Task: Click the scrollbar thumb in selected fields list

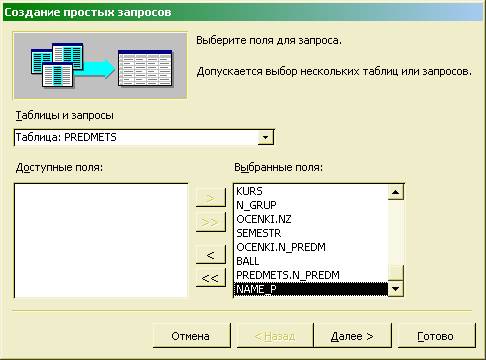Action: coord(396,273)
